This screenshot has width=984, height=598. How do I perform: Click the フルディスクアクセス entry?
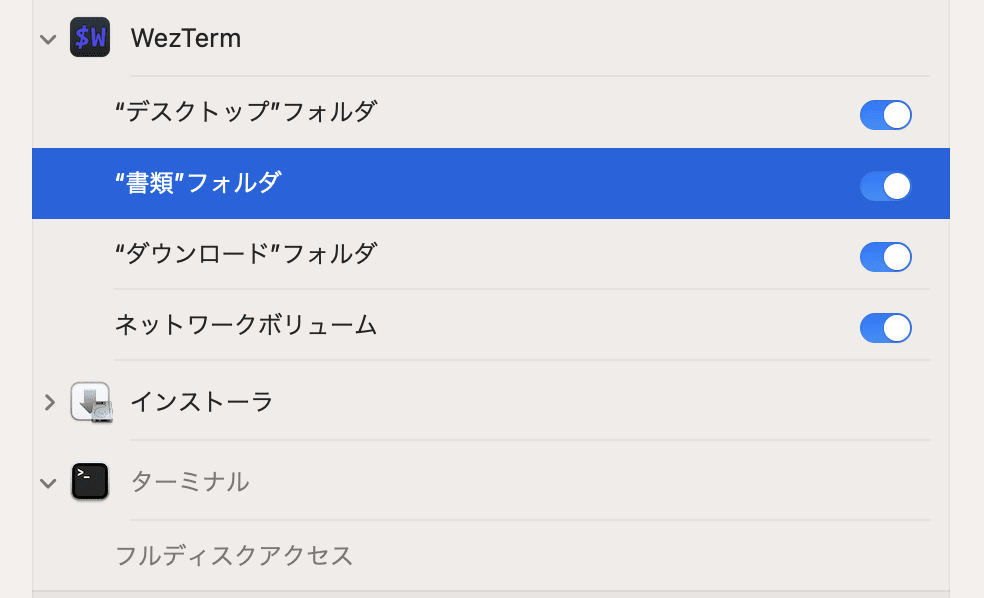(234, 556)
